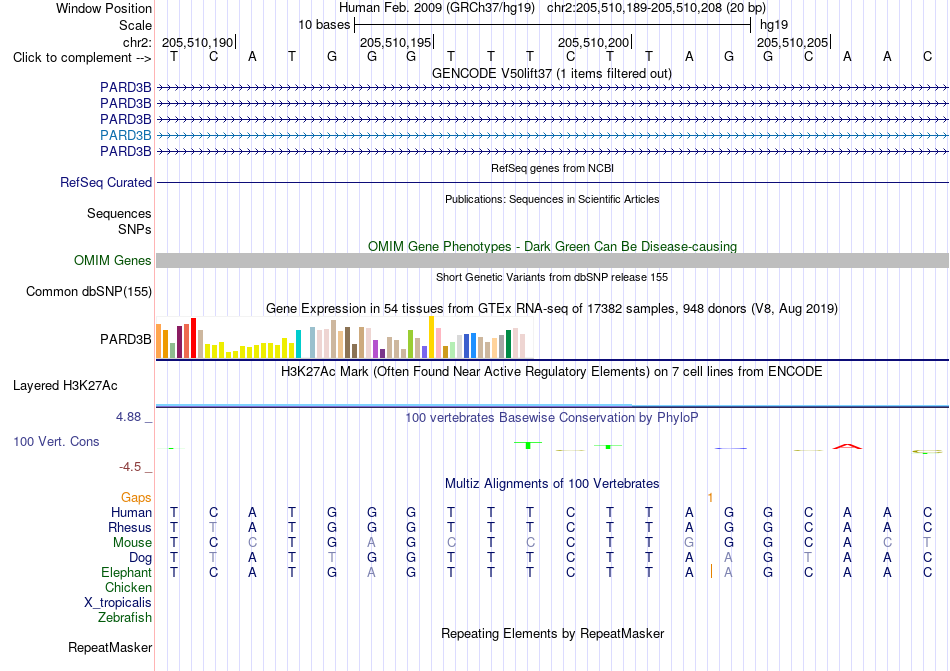Click the Human alignment row label
Image resolution: width=950 pixels, height=671 pixels.
[x=131, y=512]
